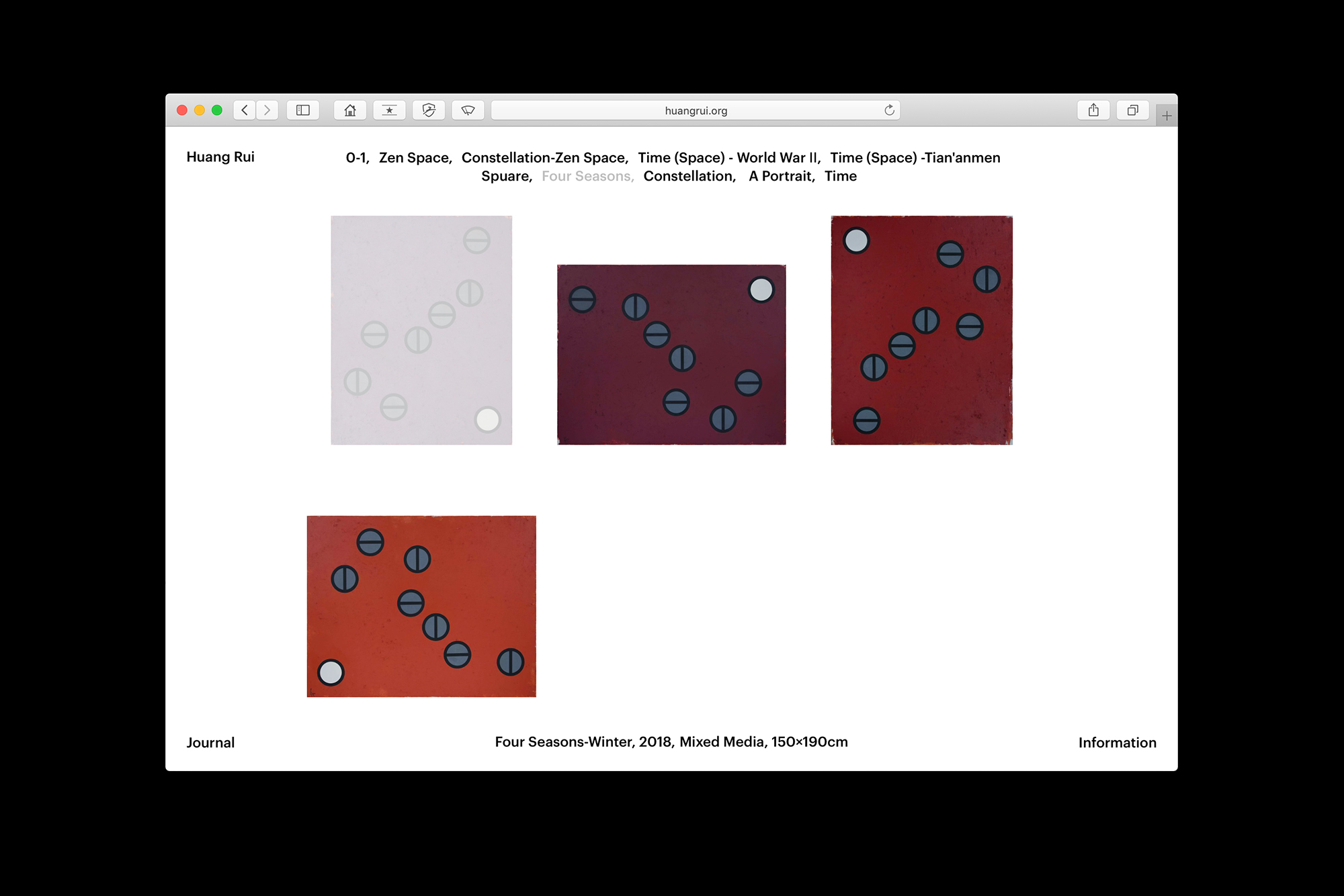The height and width of the screenshot is (896, 1344).
Task: Open the 0-1 series link
Action: coord(358,158)
